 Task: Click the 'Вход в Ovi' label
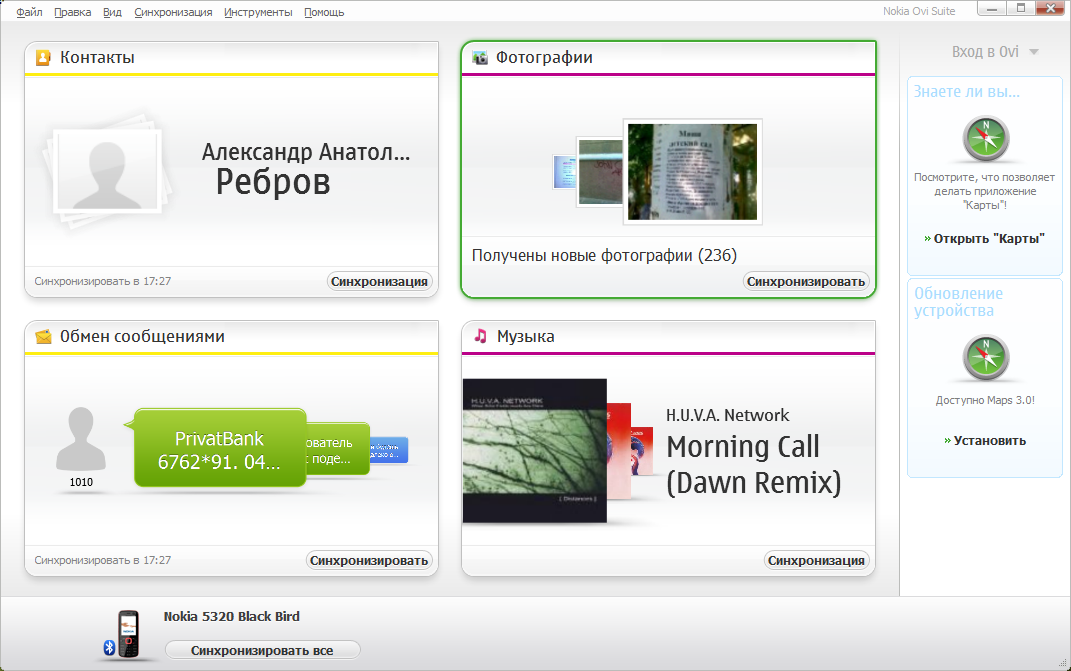985,52
